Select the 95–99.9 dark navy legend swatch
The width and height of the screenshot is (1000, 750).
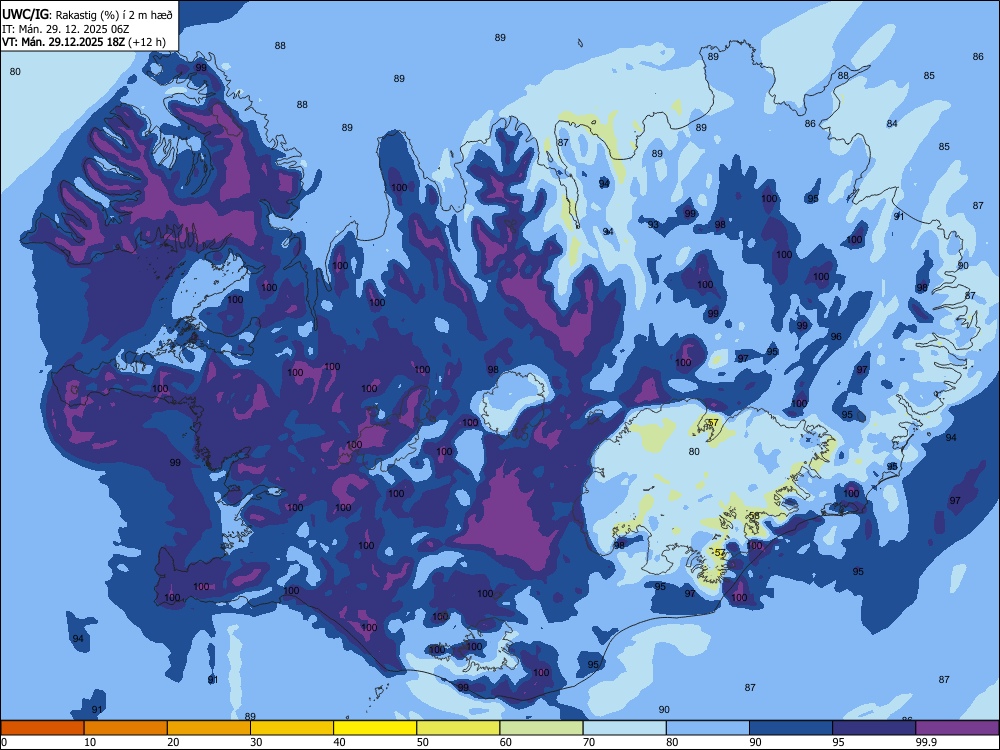pyautogui.click(x=874, y=728)
